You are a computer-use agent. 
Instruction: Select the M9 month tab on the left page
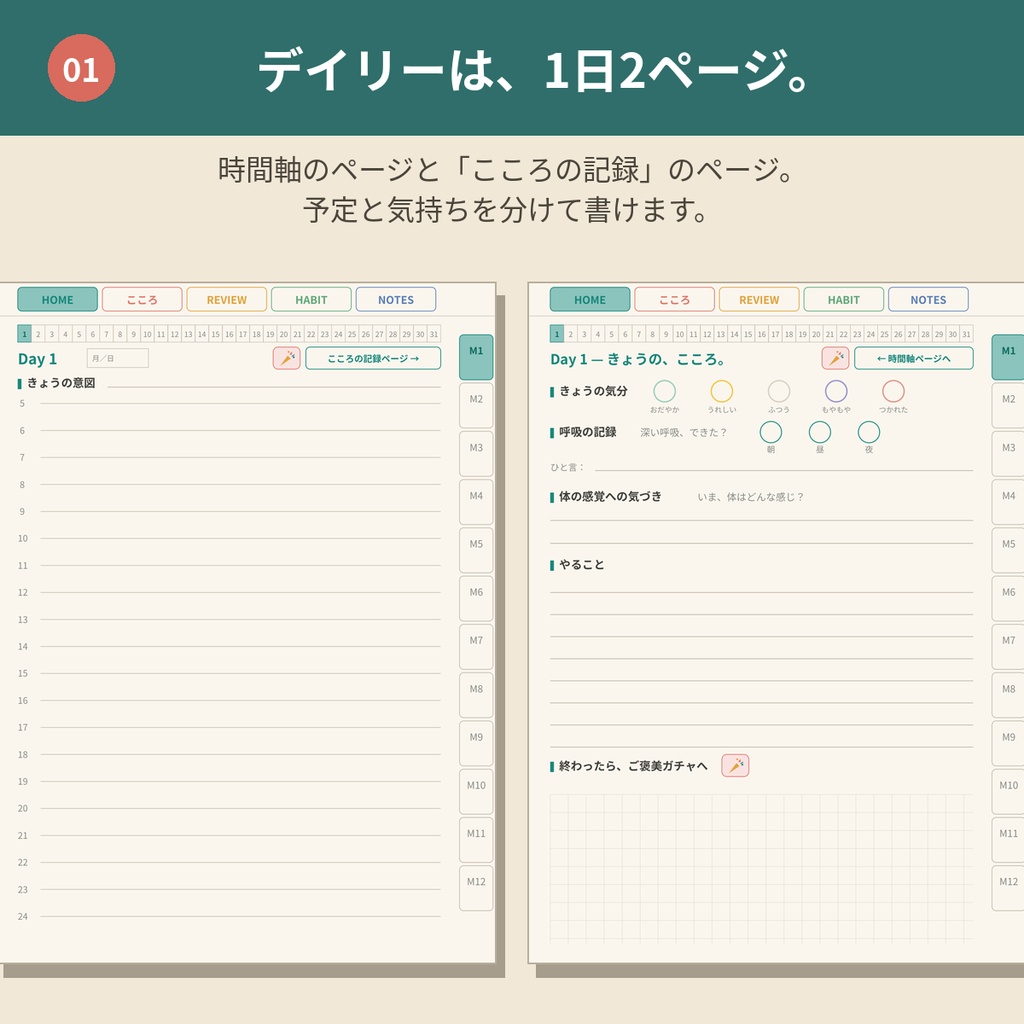coord(476,744)
